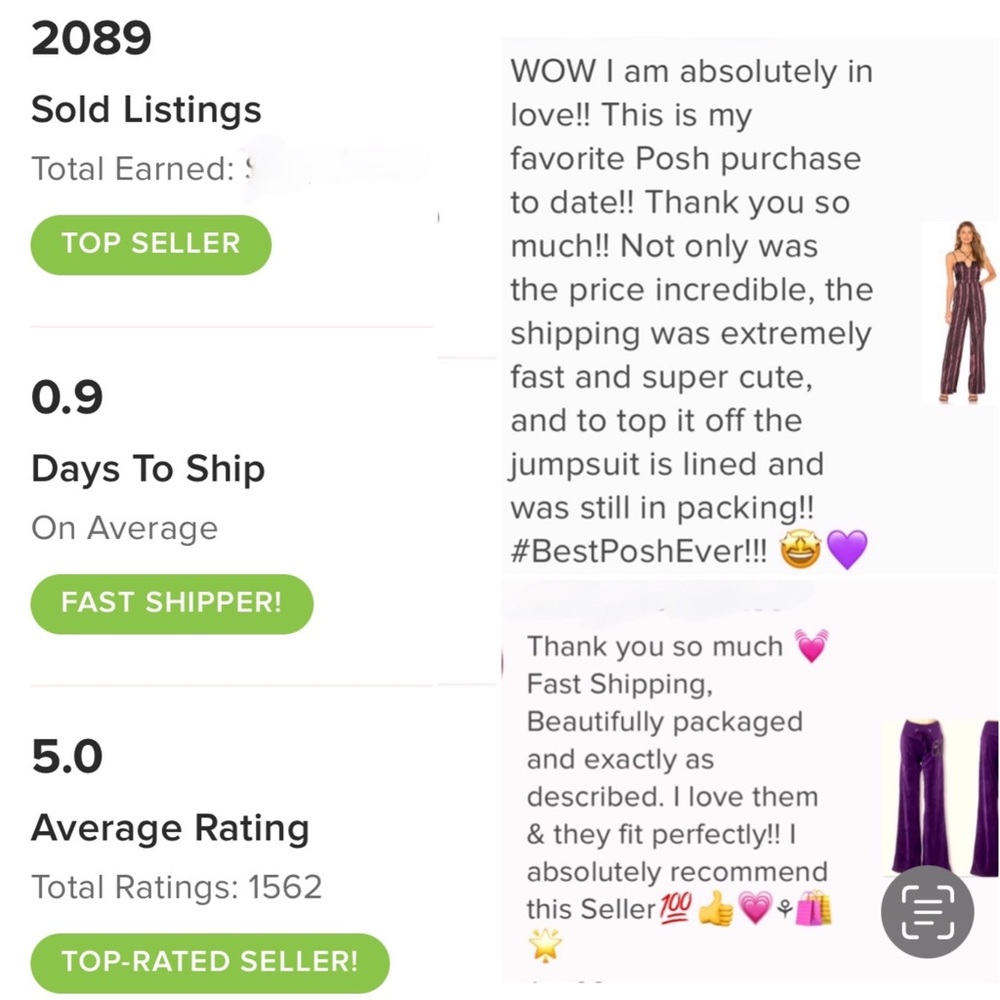
Task: Tap the shopping bags emoji
Action: pyautogui.click(x=812, y=909)
